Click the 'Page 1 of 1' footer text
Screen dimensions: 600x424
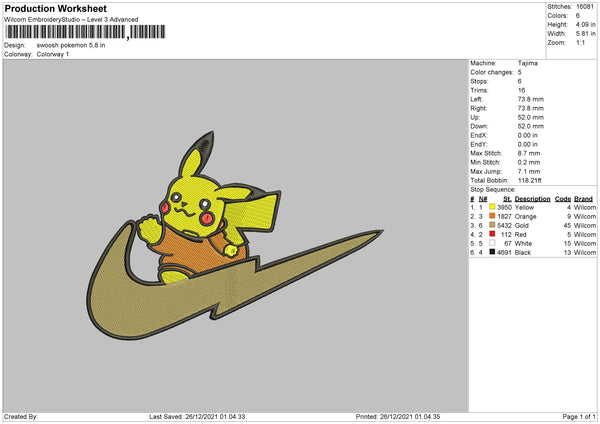(x=579, y=417)
